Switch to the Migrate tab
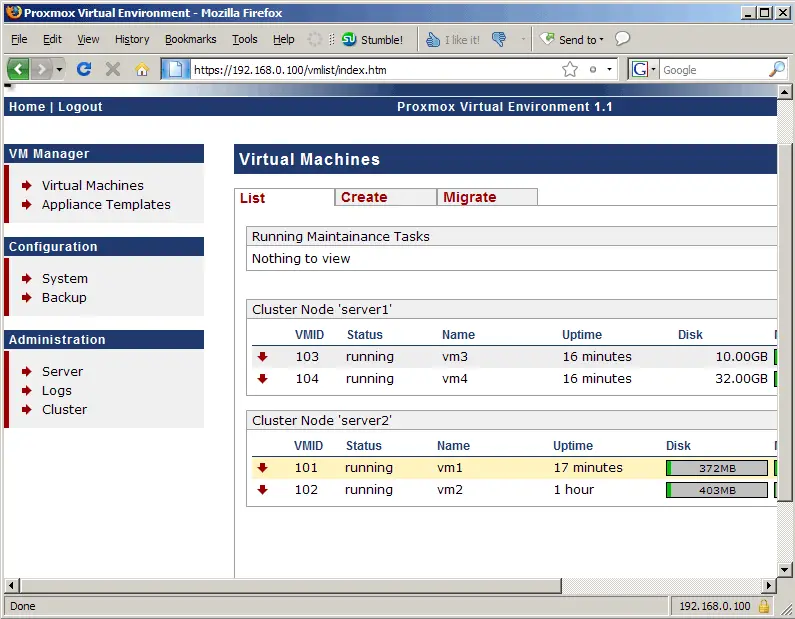 pyautogui.click(x=487, y=197)
